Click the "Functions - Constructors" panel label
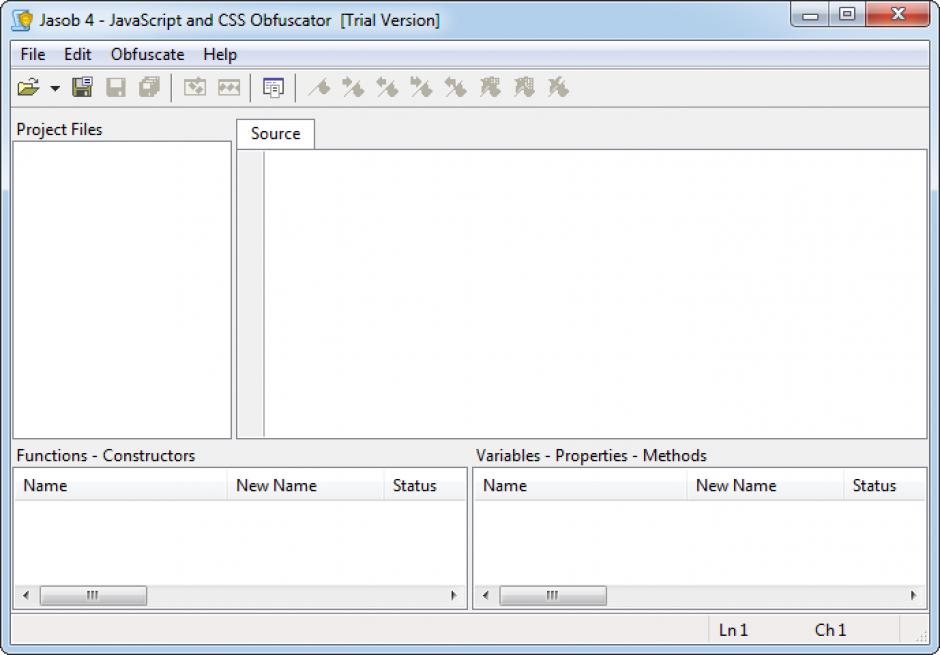This screenshot has width=940, height=655. tap(106, 455)
